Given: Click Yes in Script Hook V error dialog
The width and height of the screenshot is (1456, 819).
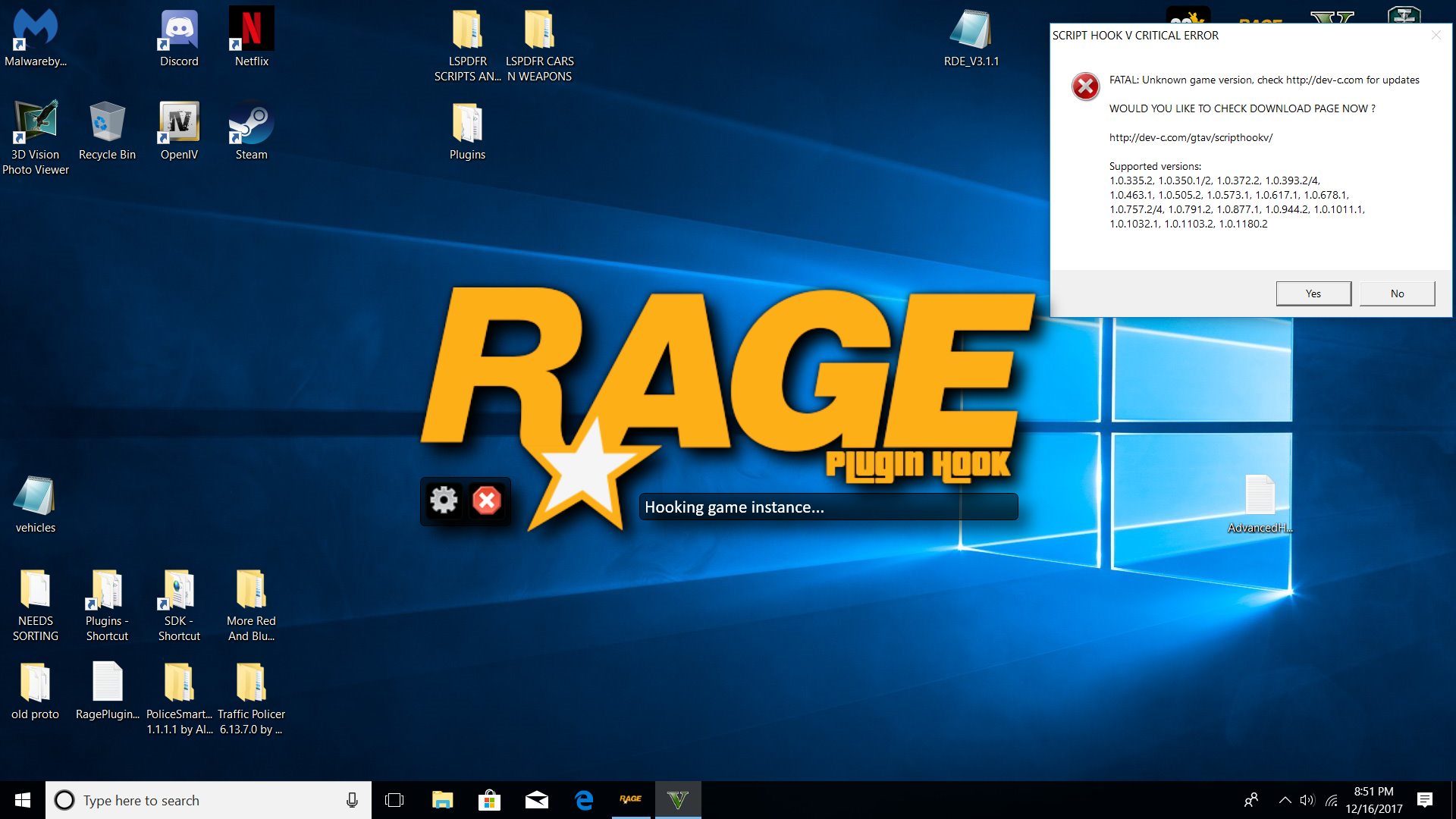Looking at the screenshot, I should [1313, 293].
